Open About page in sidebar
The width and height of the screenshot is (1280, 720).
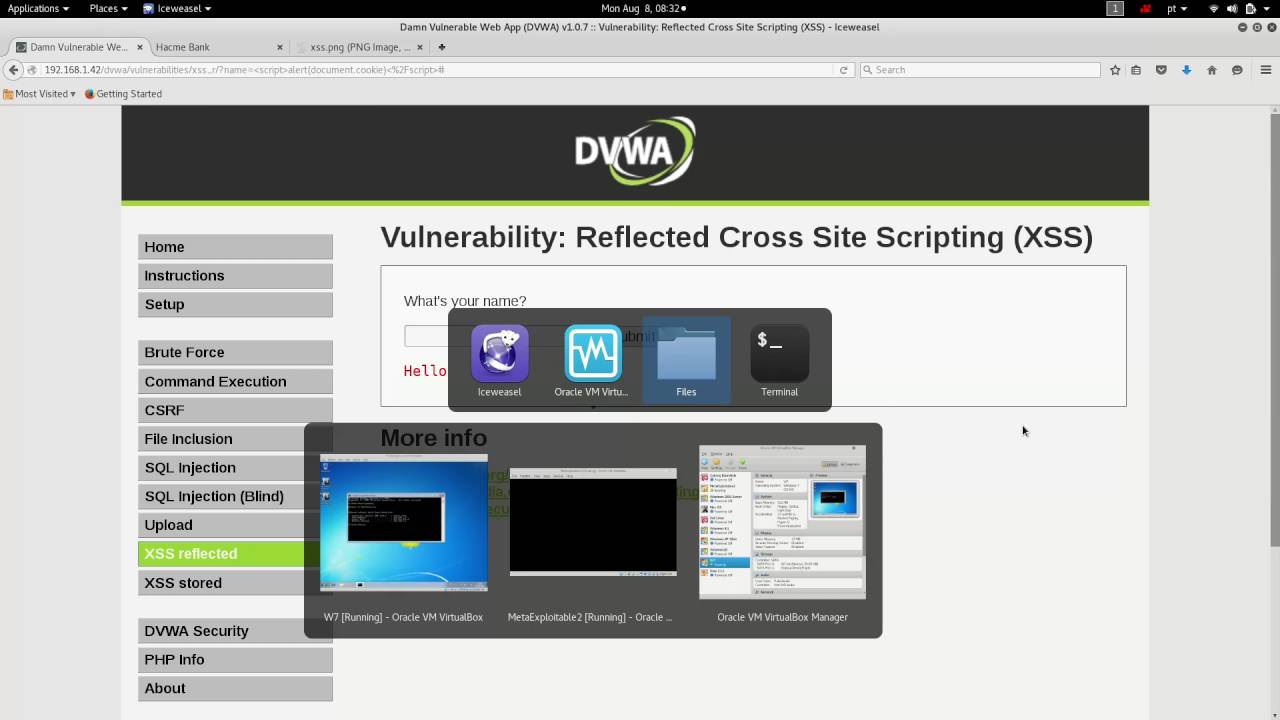pos(235,688)
